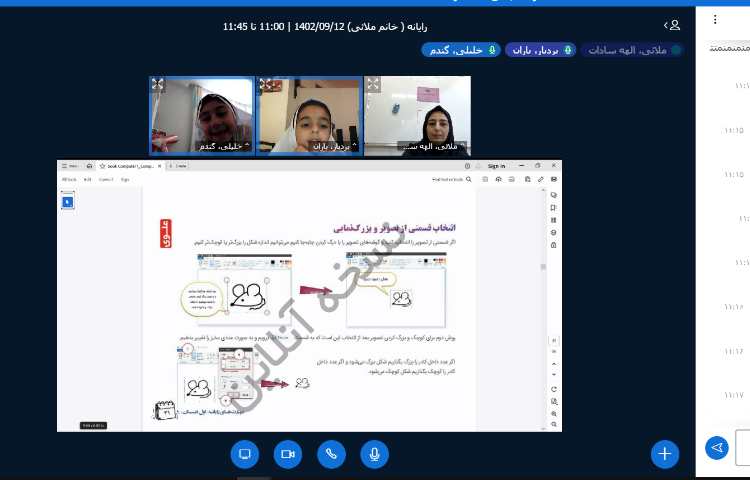
Task: Toggle the microphone mute button
Action: click(x=375, y=454)
